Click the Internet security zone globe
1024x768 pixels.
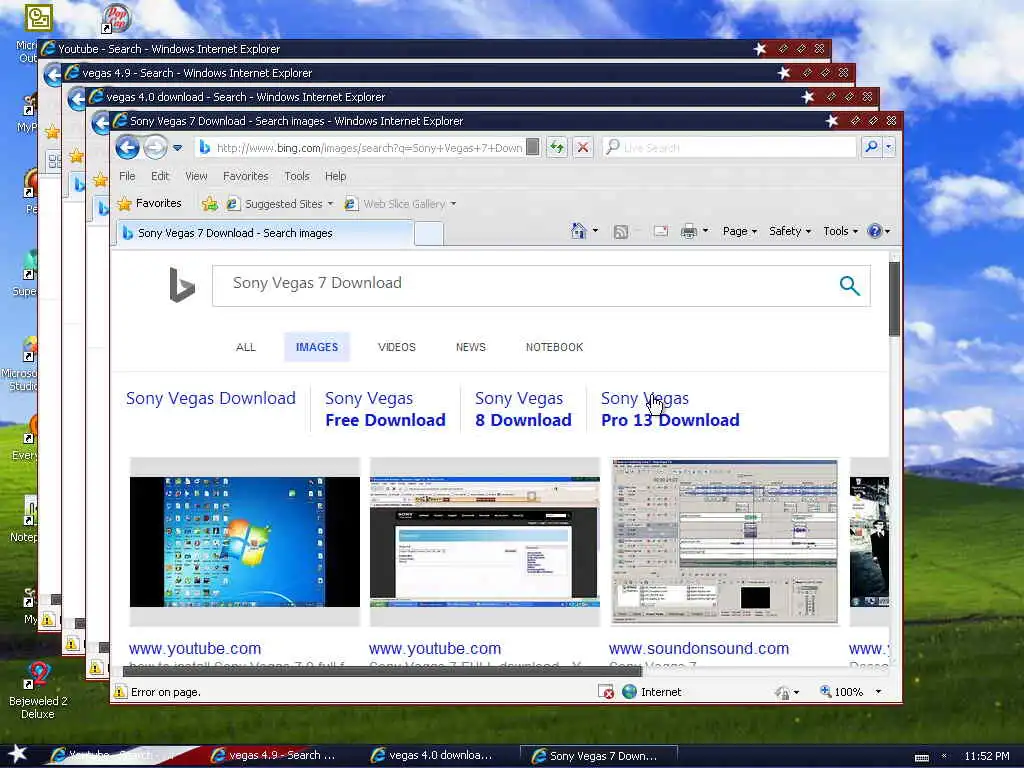(x=630, y=692)
